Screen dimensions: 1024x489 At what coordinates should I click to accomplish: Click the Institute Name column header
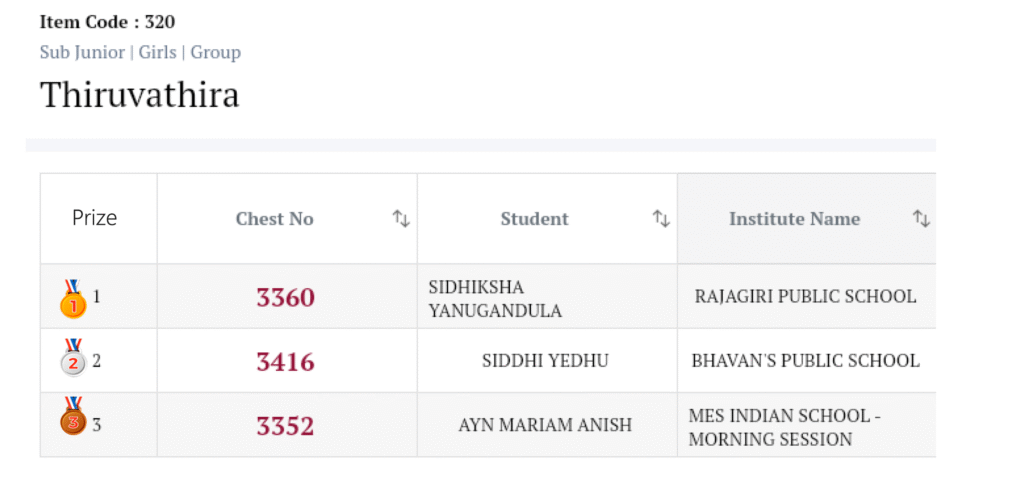coord(794,218)
